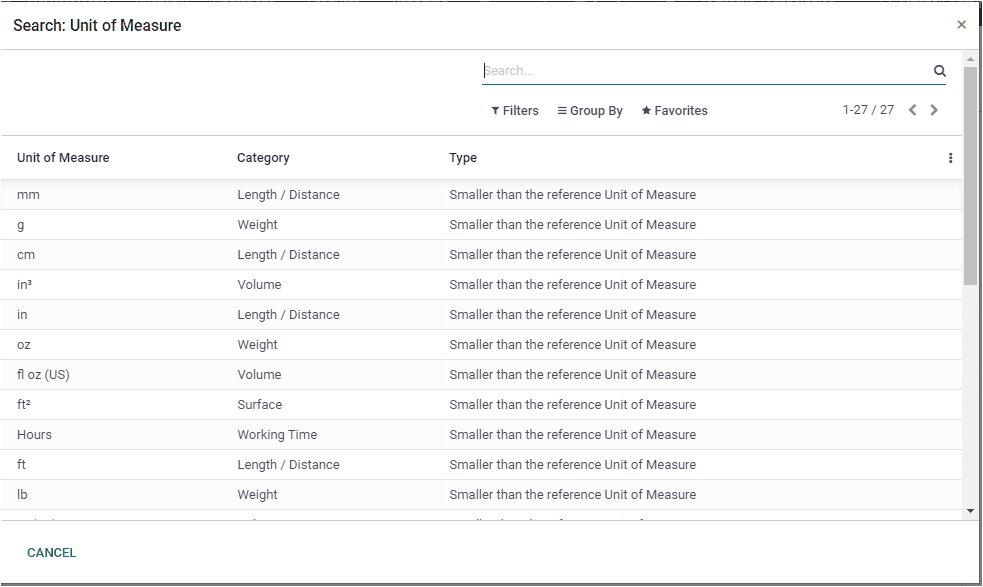
Task: Expand the Group By dropdown
Action: click(590, 110)
